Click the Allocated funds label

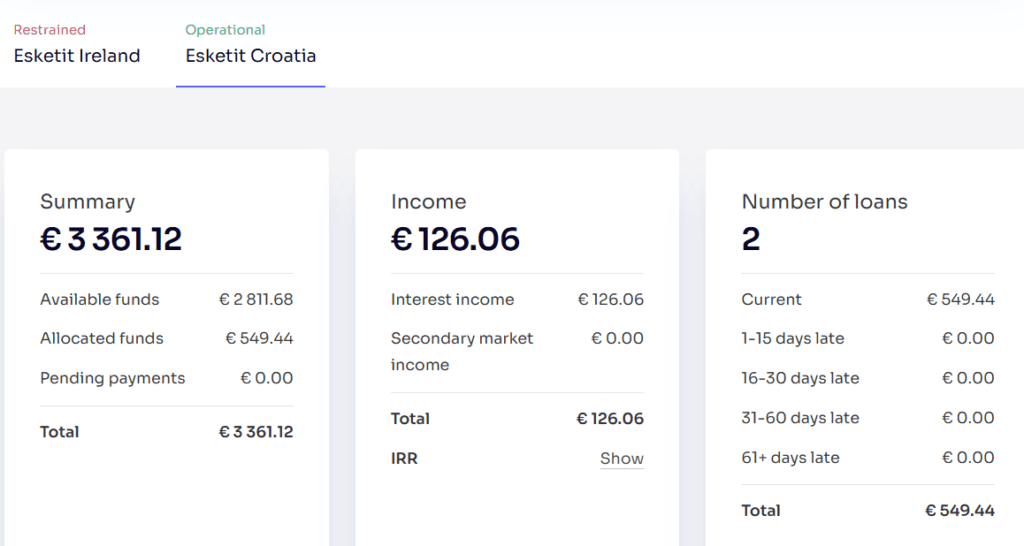[x=102, y=338]
